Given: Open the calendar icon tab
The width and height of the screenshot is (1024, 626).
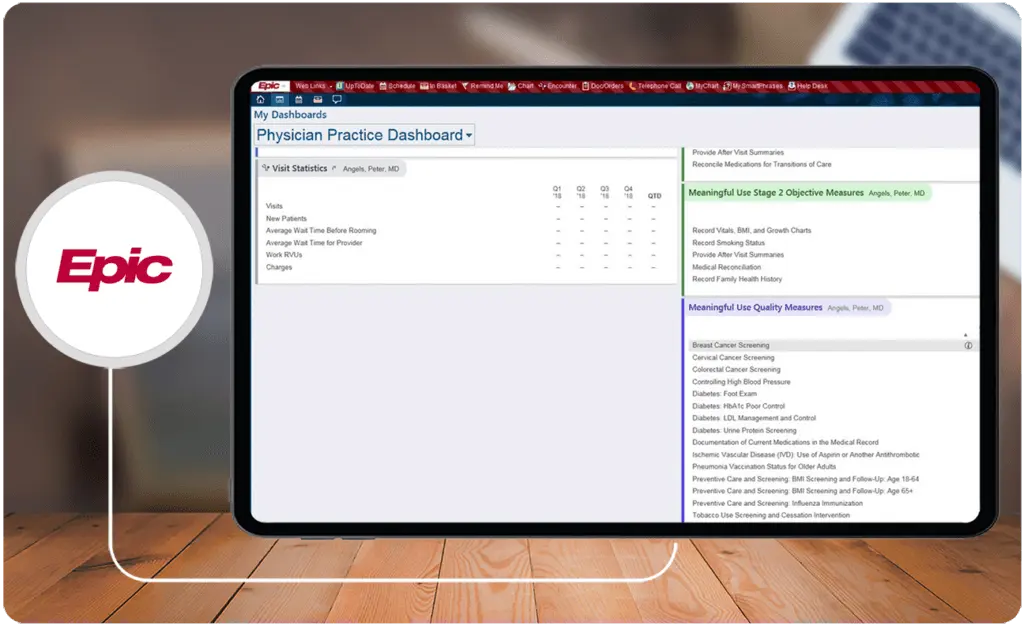Looking at the screenshot, I should click(x=298, y=99).
